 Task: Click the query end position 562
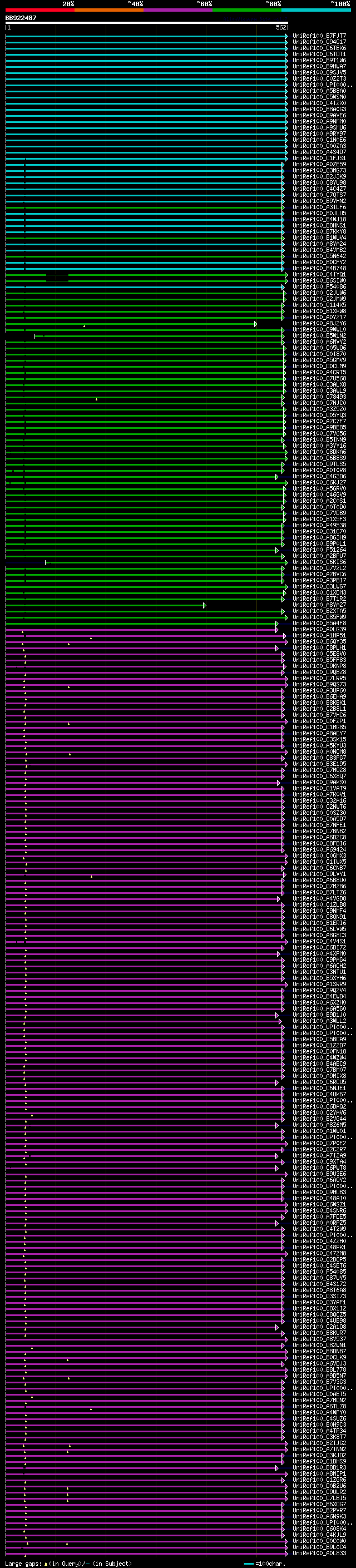coord(281,27)
